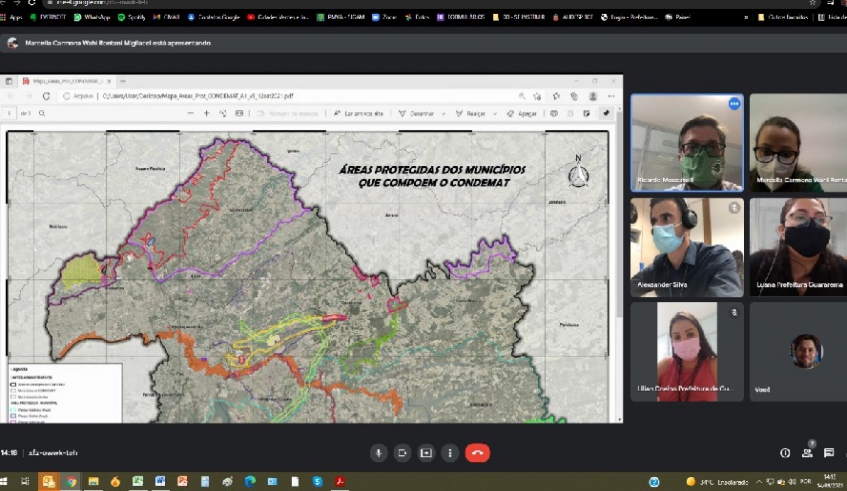Open Adobe Acrobat from the taskbar
This screenshot has height=491, width=847.
(x=340, y=481)
